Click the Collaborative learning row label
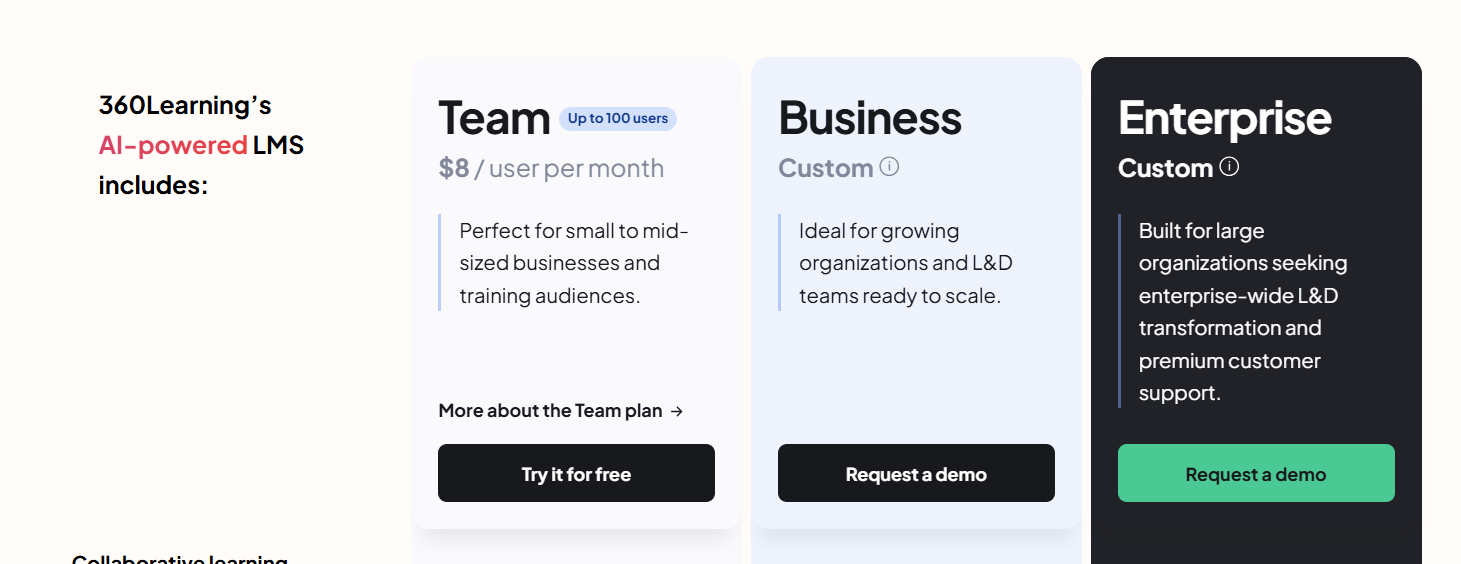 point(180,559)
